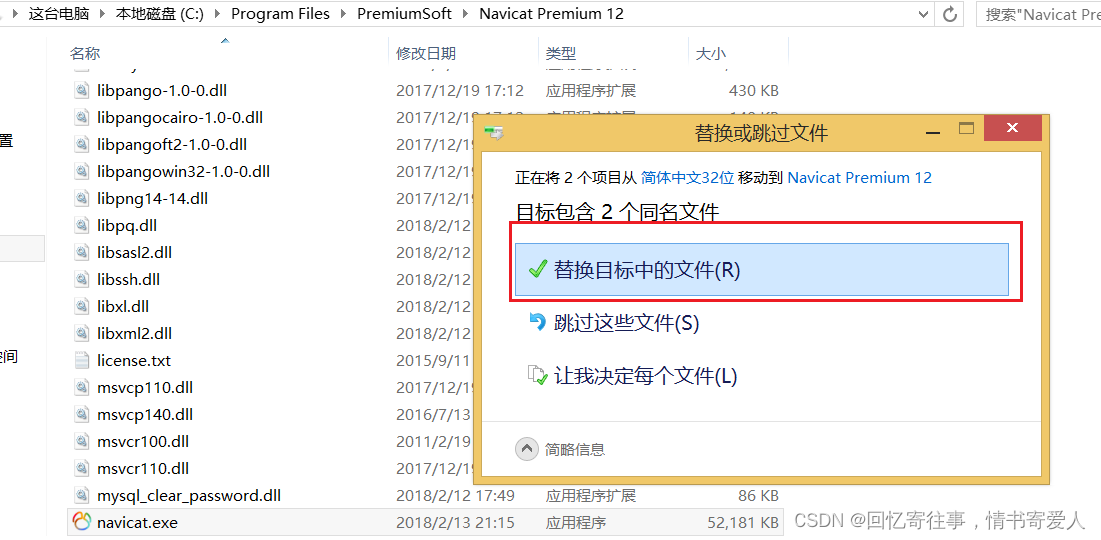Go to 这台电脑 in breadcrumb
The image size is (1101, 540).
point(58,14)
